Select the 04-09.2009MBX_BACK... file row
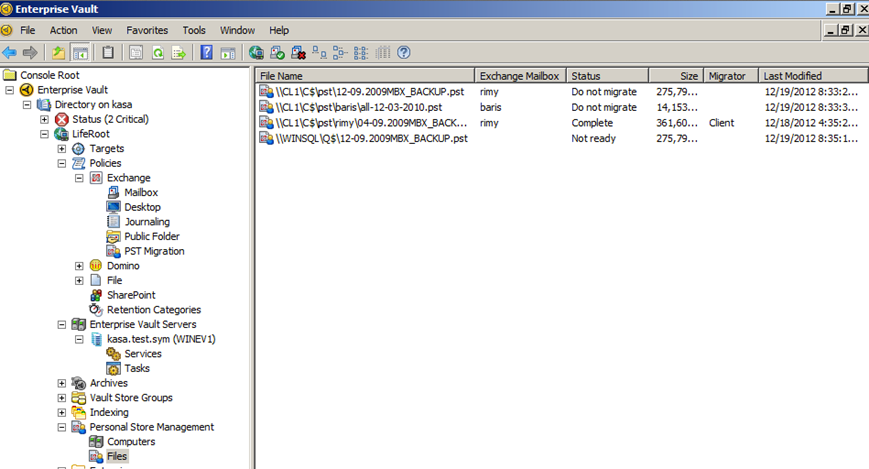869x469 pixels. tap(561, 123)
